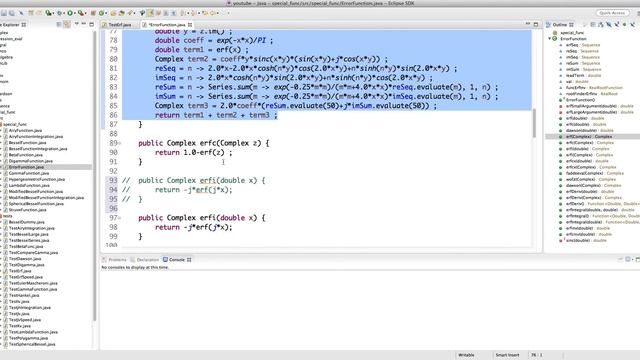Screen dimensions: 640x360
Task: Toggle Sort in the Outline toolbar
Action: click(600, 24)
